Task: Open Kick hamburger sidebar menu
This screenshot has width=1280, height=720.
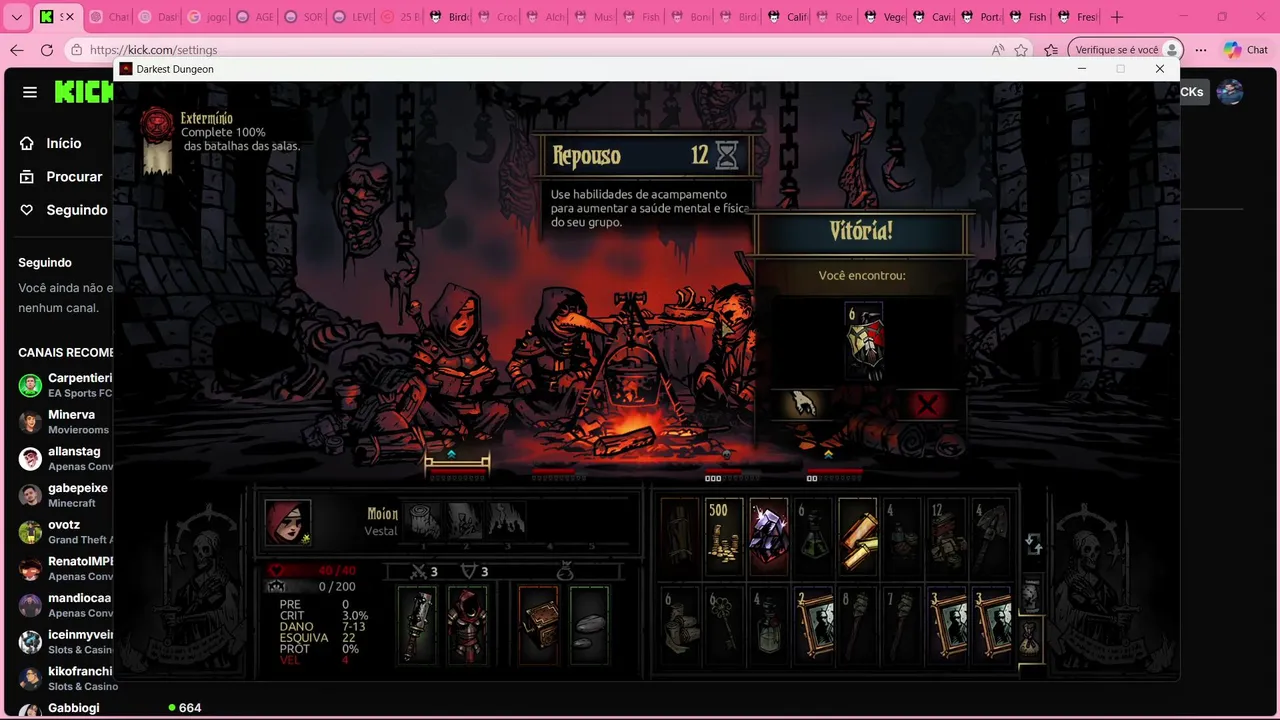Action: (x=30, y=92)
